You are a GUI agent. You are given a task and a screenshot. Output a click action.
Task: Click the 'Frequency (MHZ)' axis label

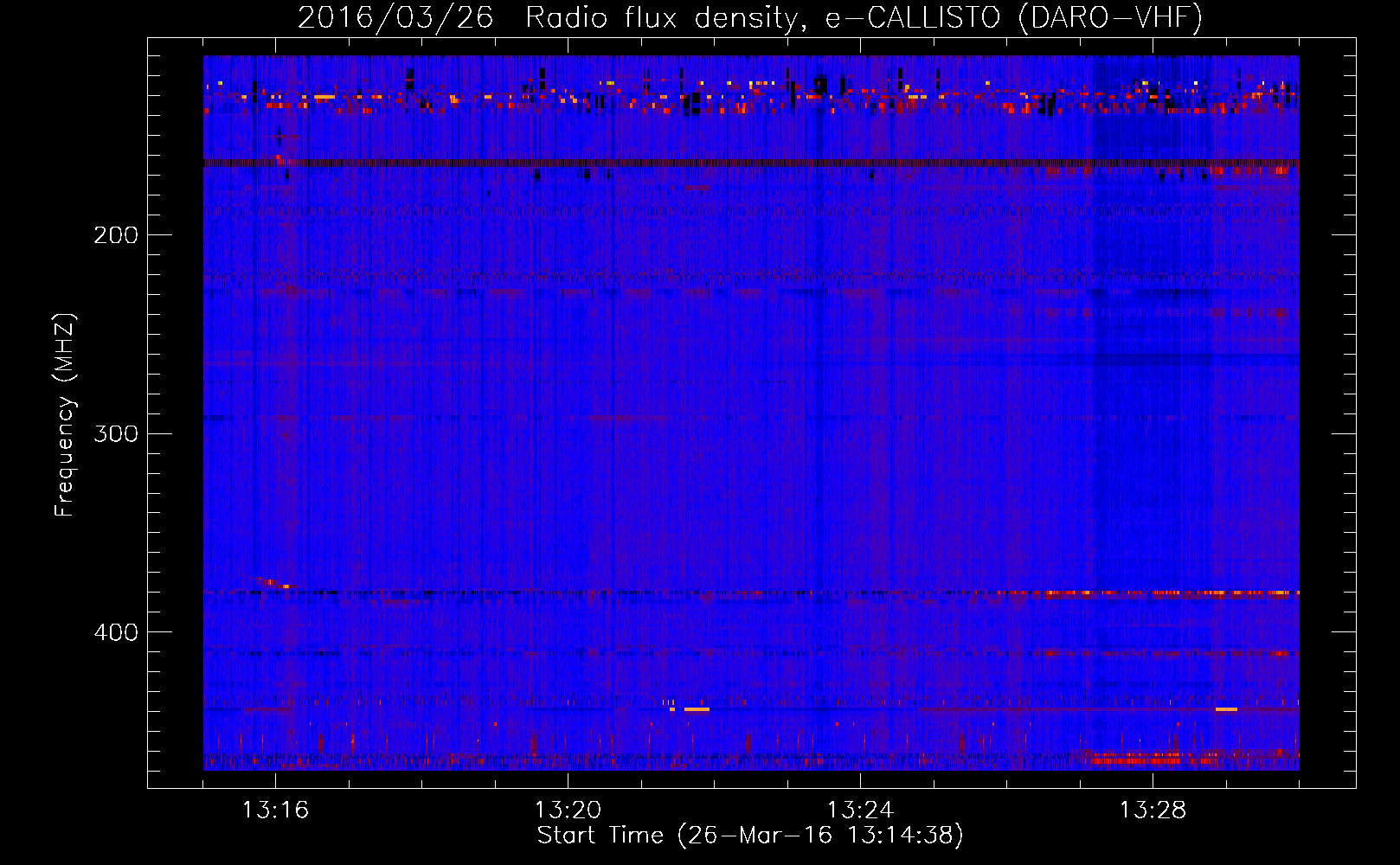tap(65, 415)
